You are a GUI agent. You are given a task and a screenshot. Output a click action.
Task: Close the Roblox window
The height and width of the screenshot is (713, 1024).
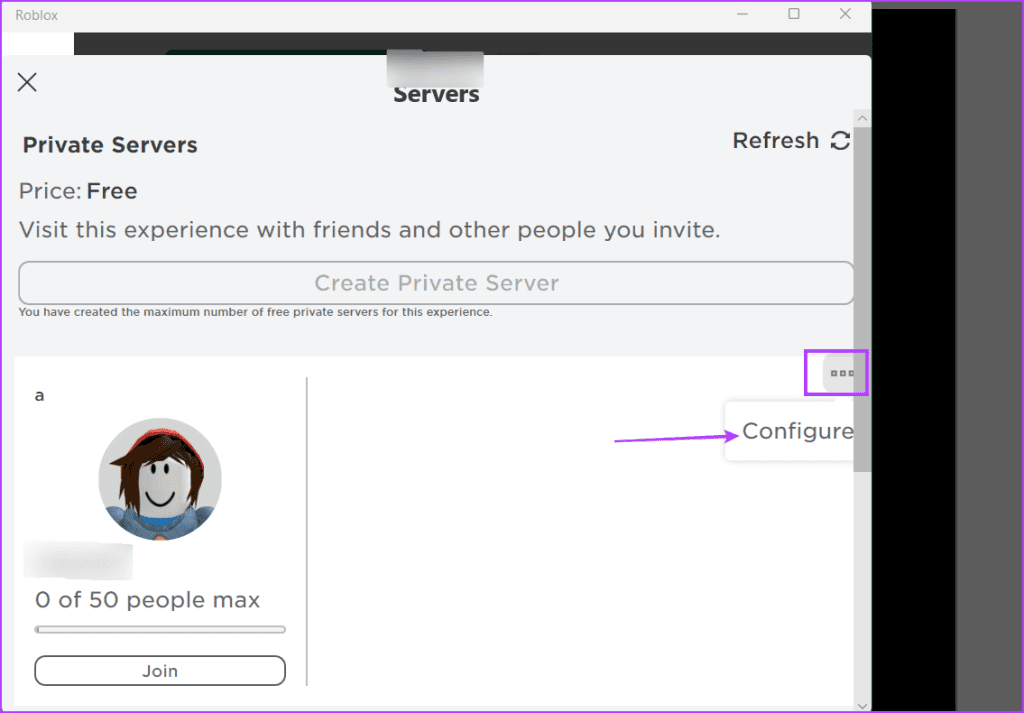[845, 14]
